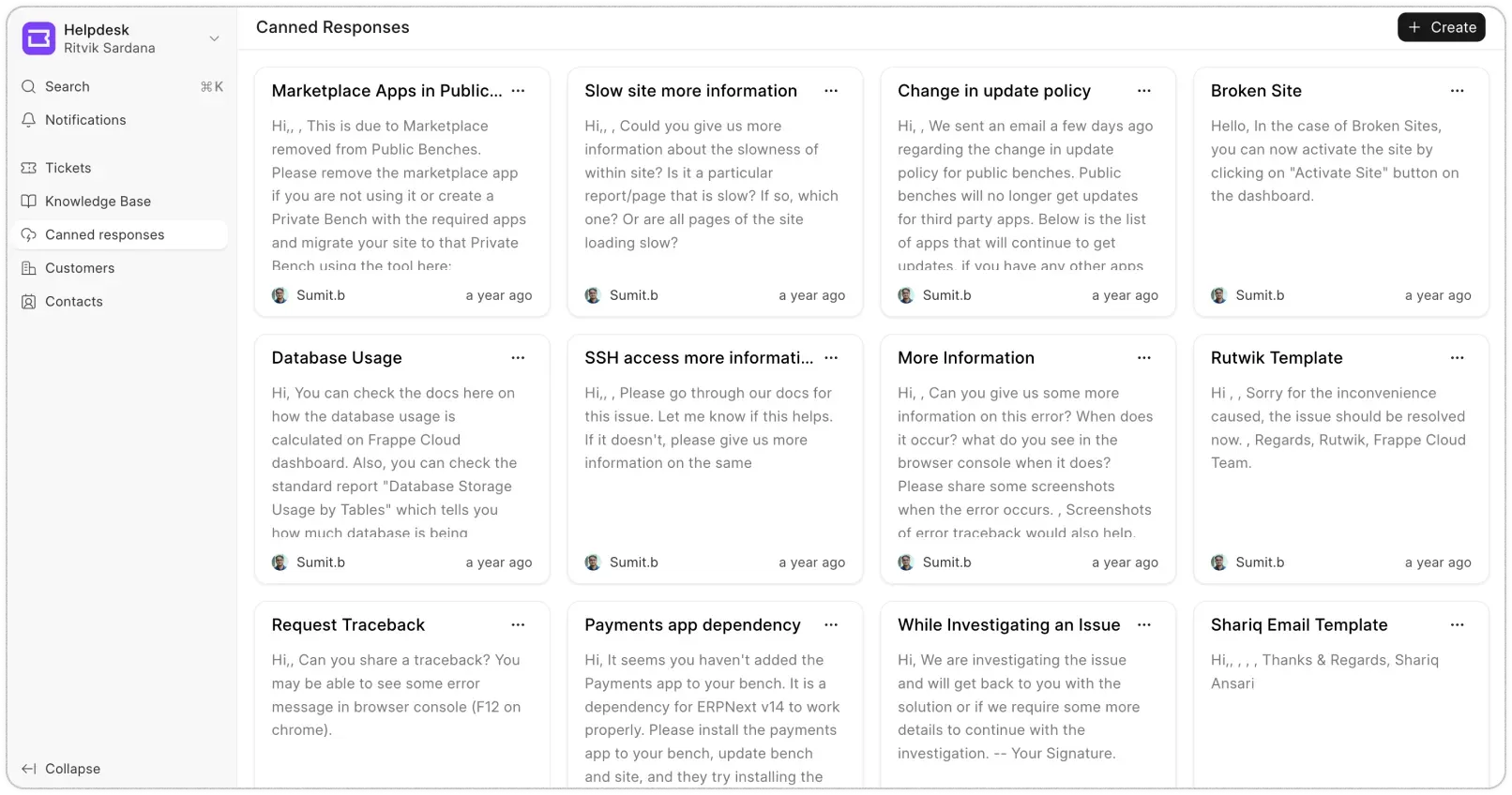This screenshot has width=1512, height=795.
Task: Click the collapse arrow icon at bottom
Action: pyautogui.click(x=27, y=769)
